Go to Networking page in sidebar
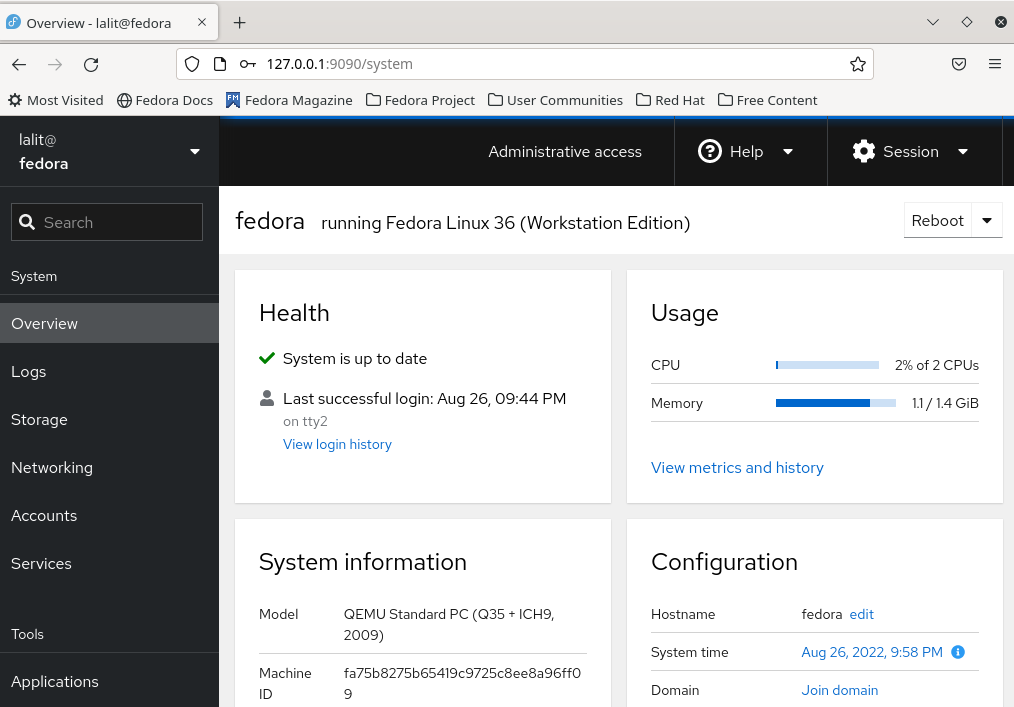 (x=52, y=468)
